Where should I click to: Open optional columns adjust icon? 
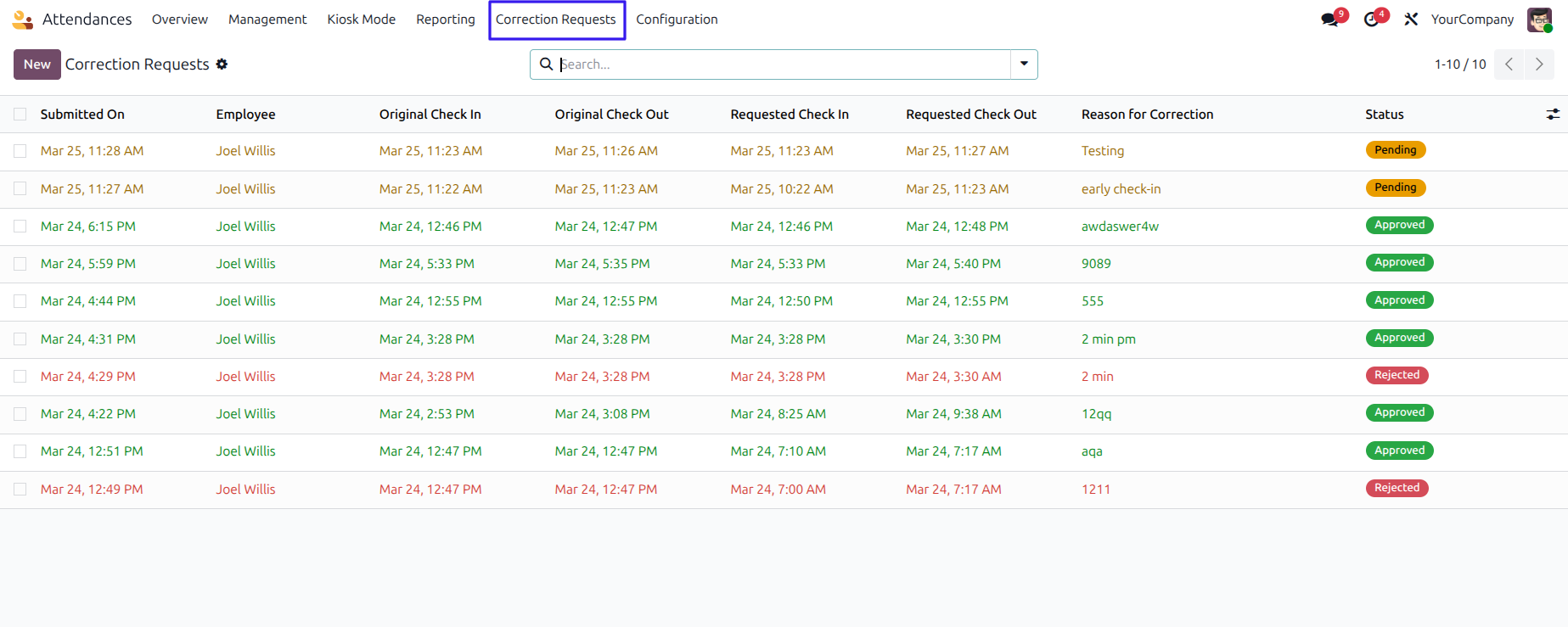[x=1553, y=115]
